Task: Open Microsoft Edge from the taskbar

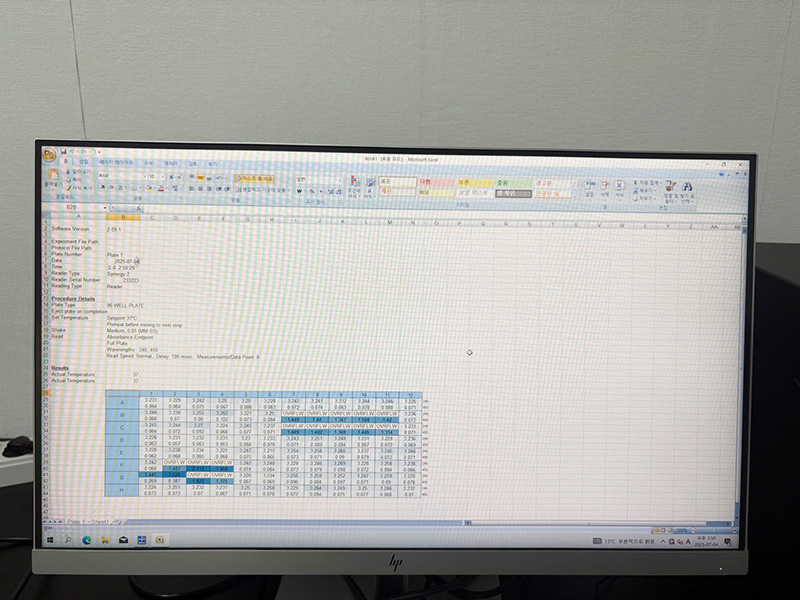Action: click(87, 540)
